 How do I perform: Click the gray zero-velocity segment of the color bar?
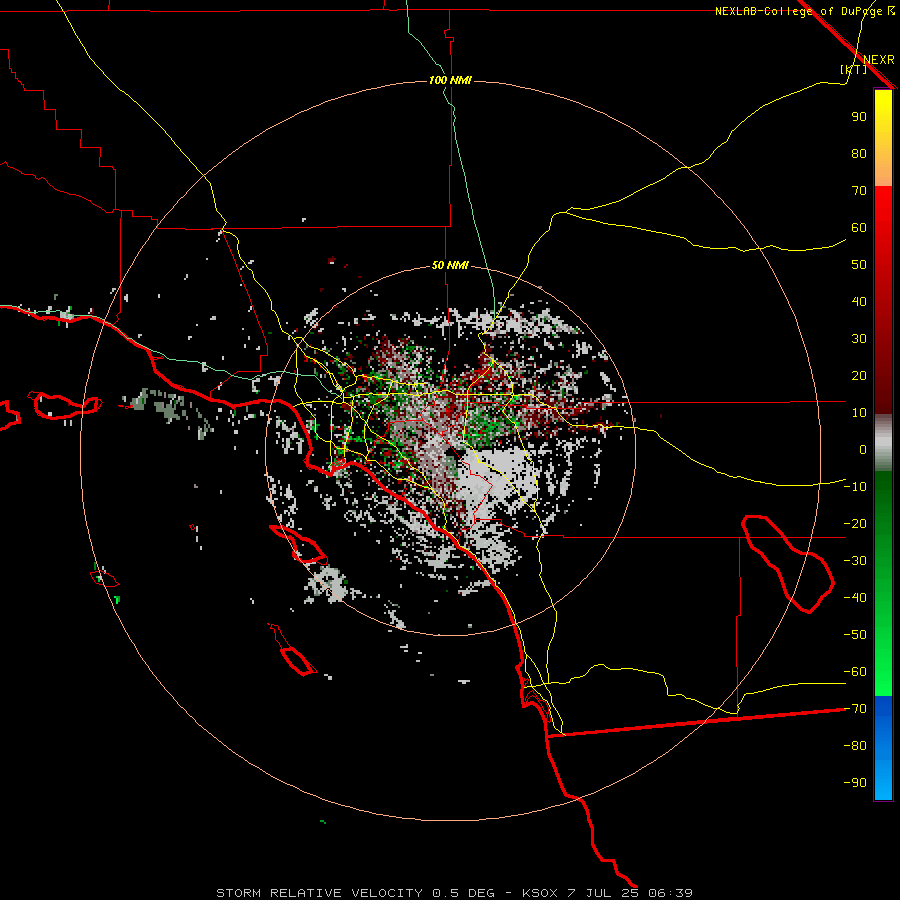click(x=883, y=443)
